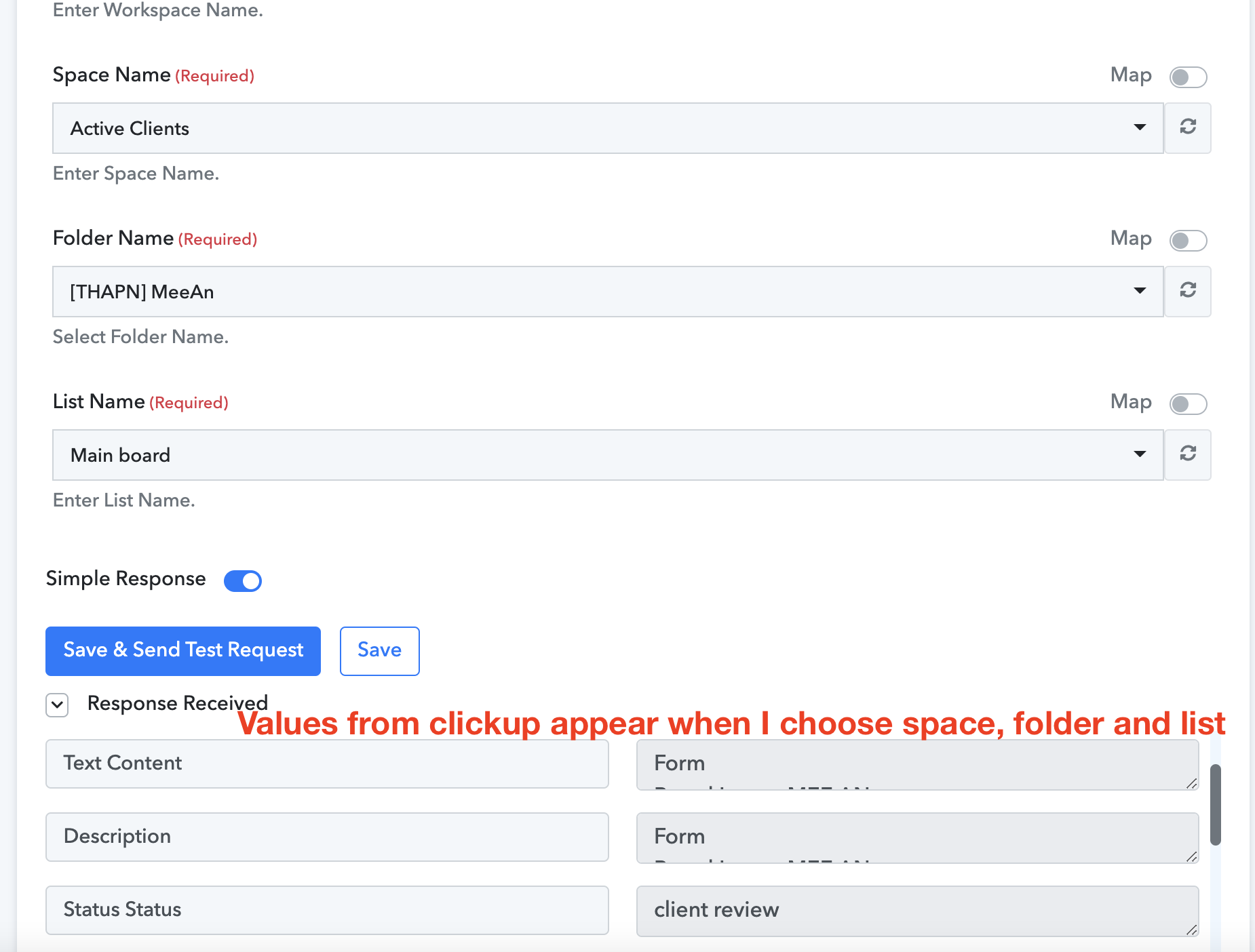The image size is (1255, 952).
Task: Open the Active Clients space dropdown
Action: (608, 128)
